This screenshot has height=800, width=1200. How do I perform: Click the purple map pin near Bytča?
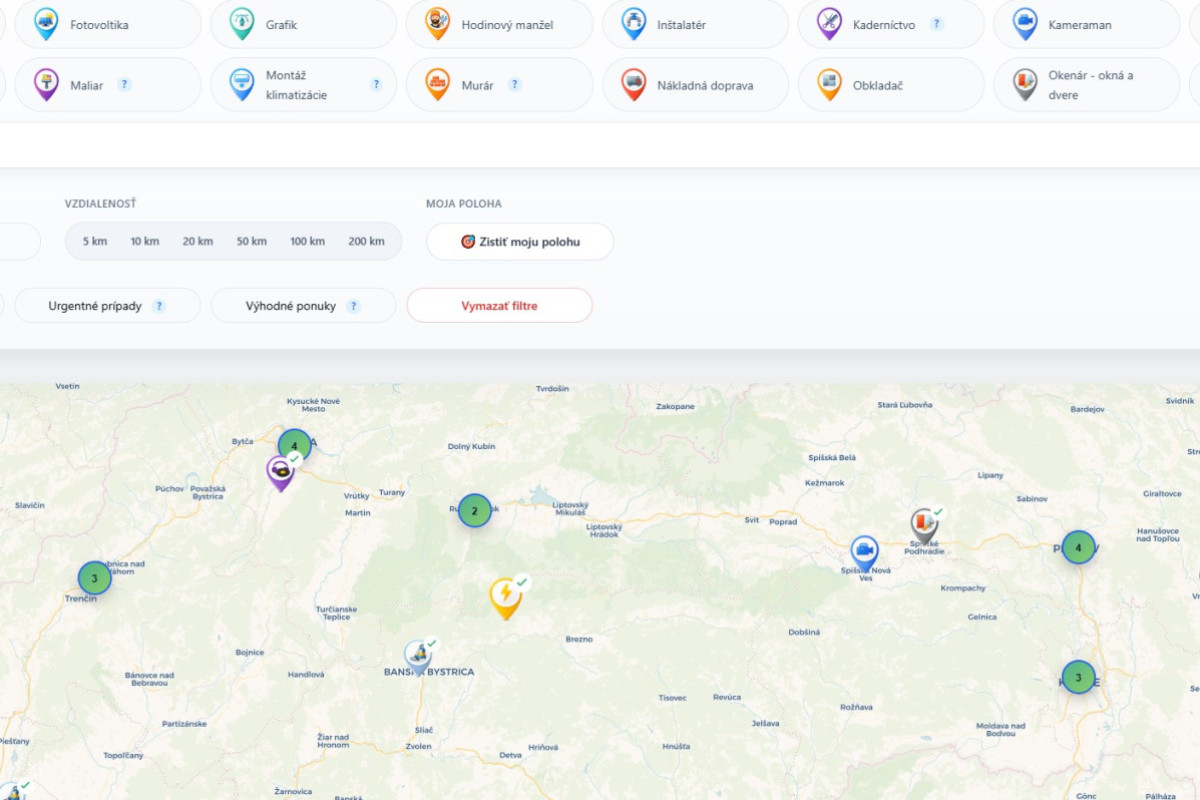click(x=280, y=472)
